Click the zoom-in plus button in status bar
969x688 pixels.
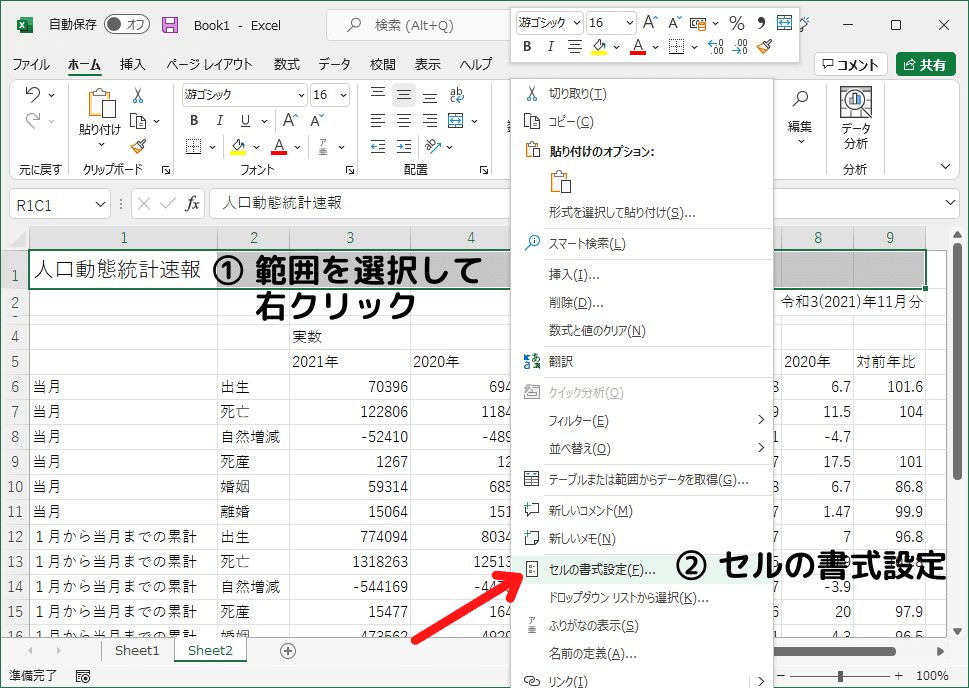pyautogui.click(x=899, y=676)
